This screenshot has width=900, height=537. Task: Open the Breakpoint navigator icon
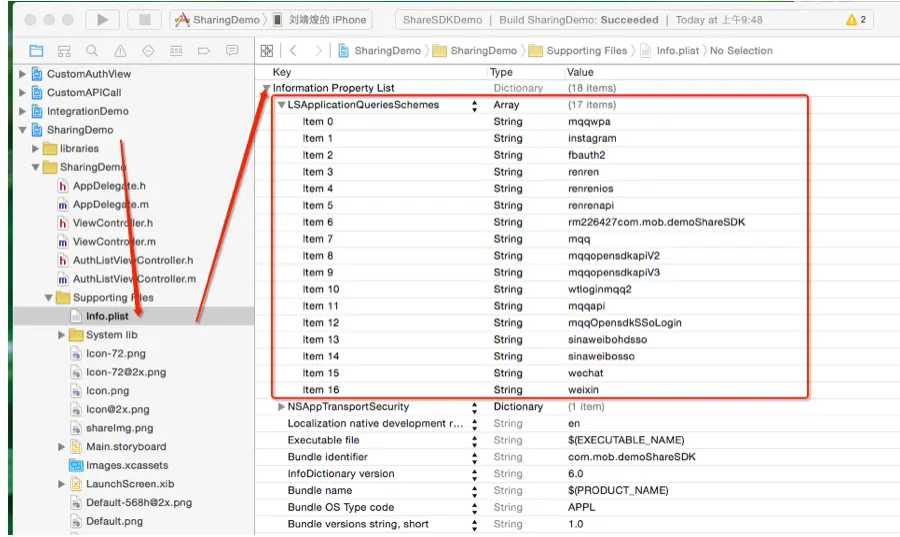pos(204,51)
